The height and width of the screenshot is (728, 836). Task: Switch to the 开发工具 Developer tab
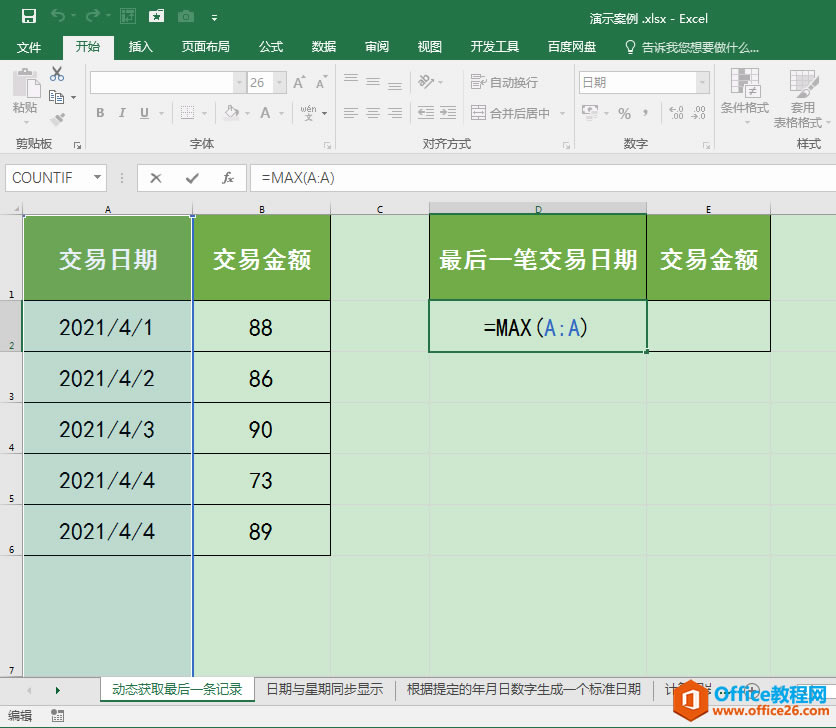tap(495, 47)
